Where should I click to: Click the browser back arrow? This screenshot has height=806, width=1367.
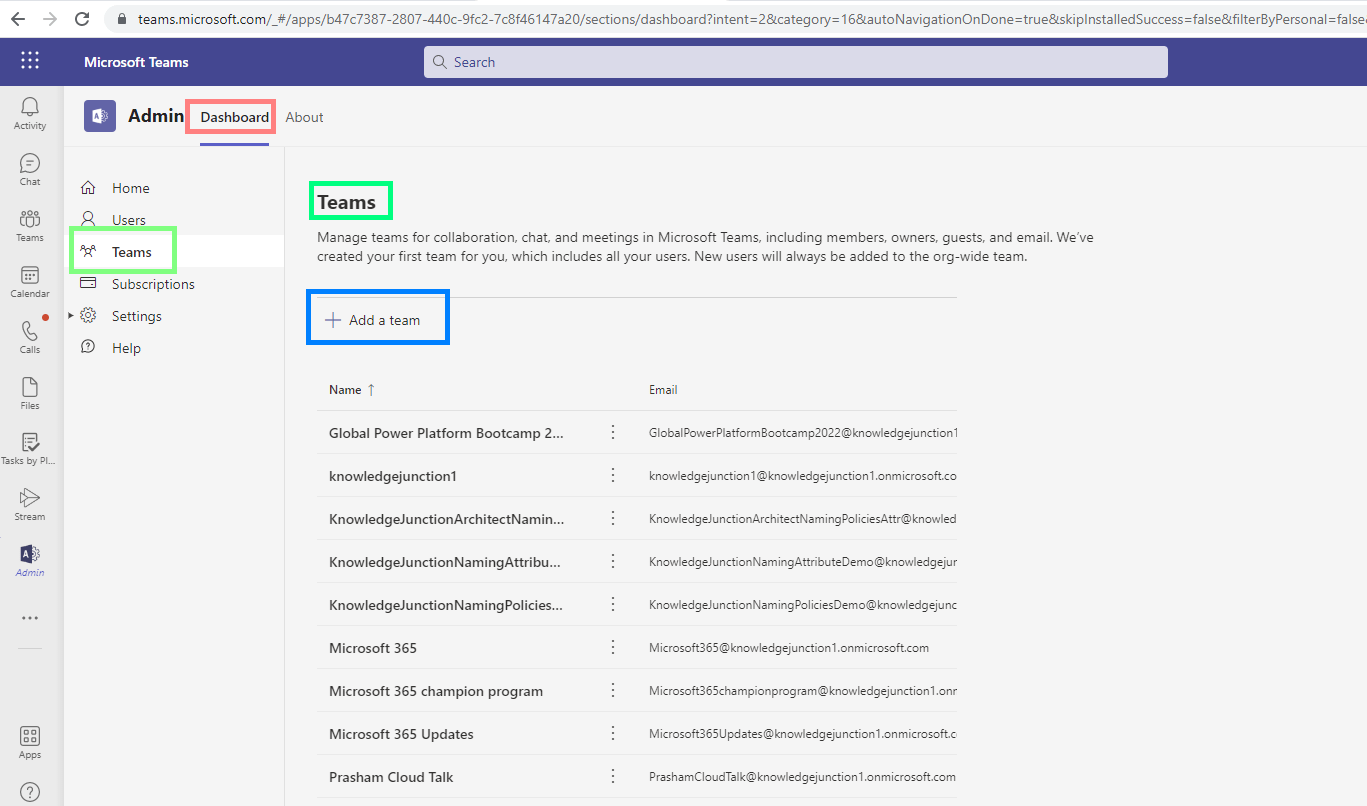(19, 19)
